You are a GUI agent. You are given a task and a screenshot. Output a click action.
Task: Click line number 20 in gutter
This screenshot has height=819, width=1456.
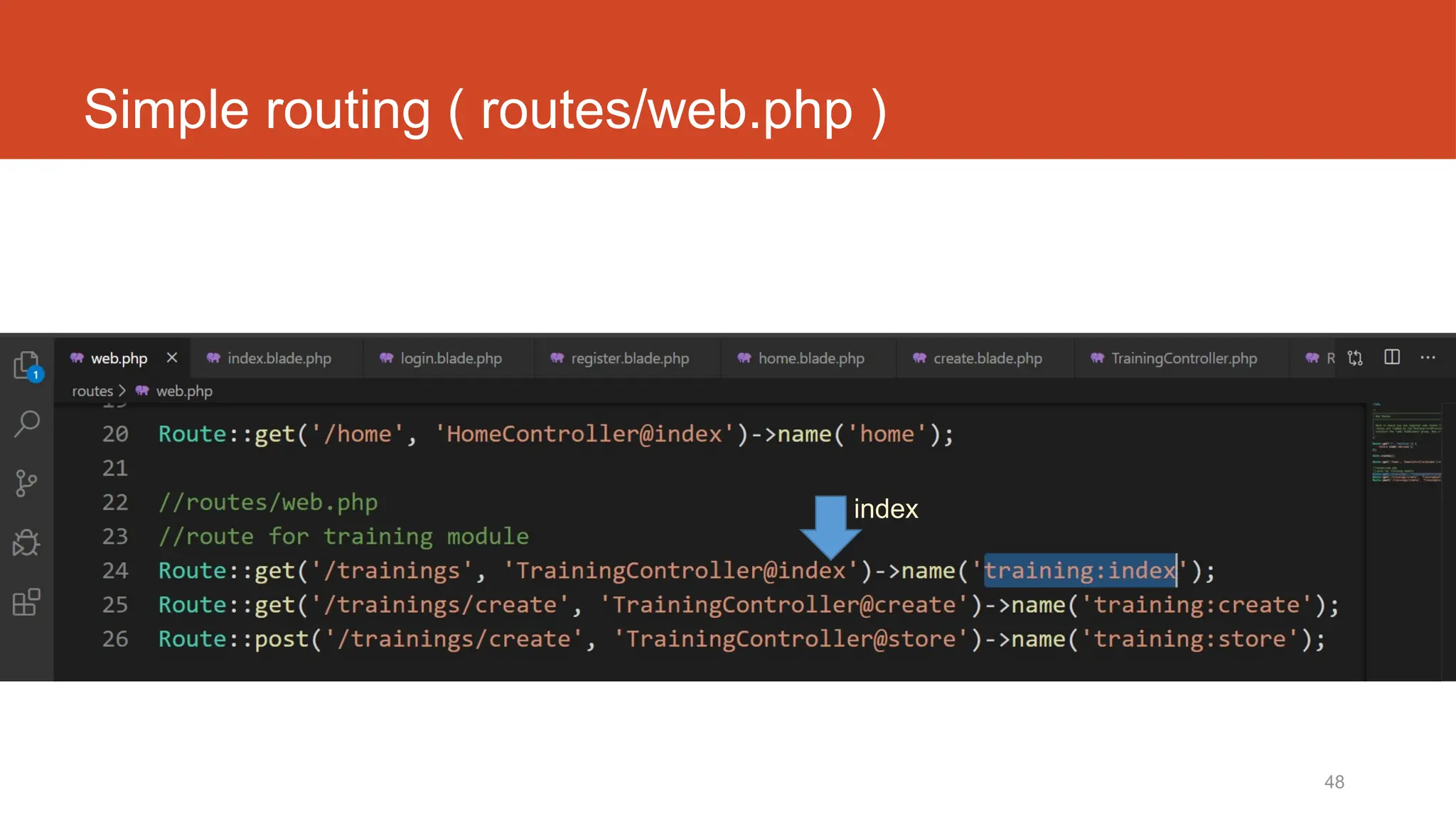tap(115, 434)
